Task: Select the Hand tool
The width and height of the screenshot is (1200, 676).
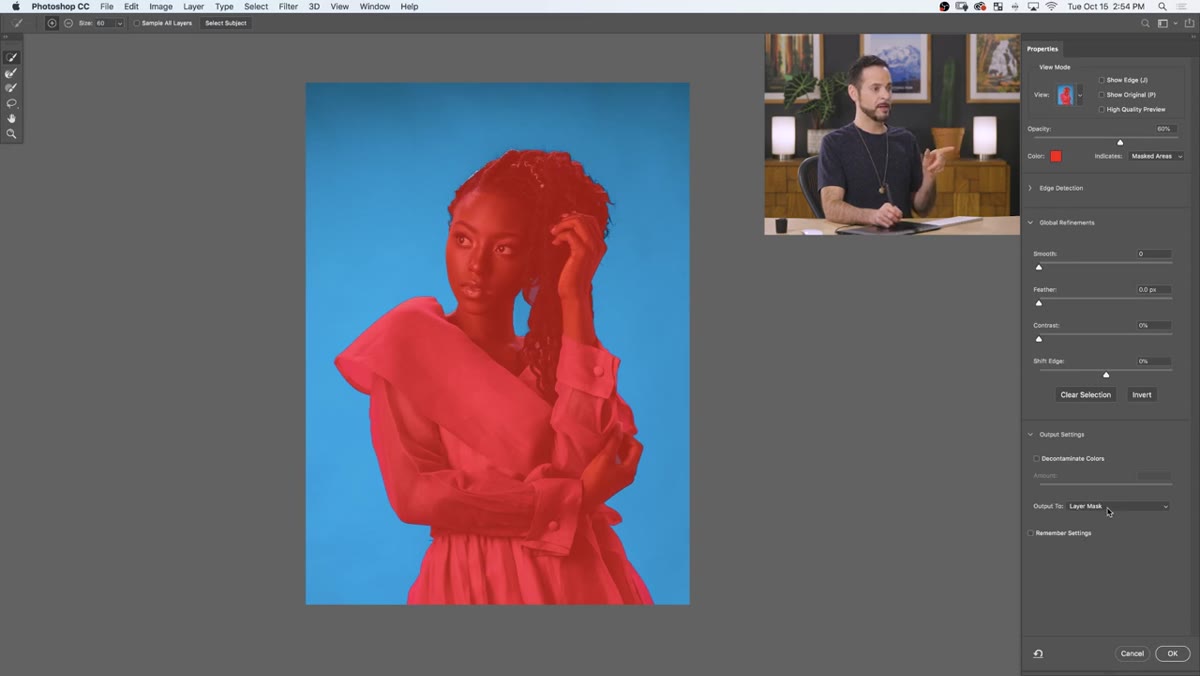Action: point(12,118)
